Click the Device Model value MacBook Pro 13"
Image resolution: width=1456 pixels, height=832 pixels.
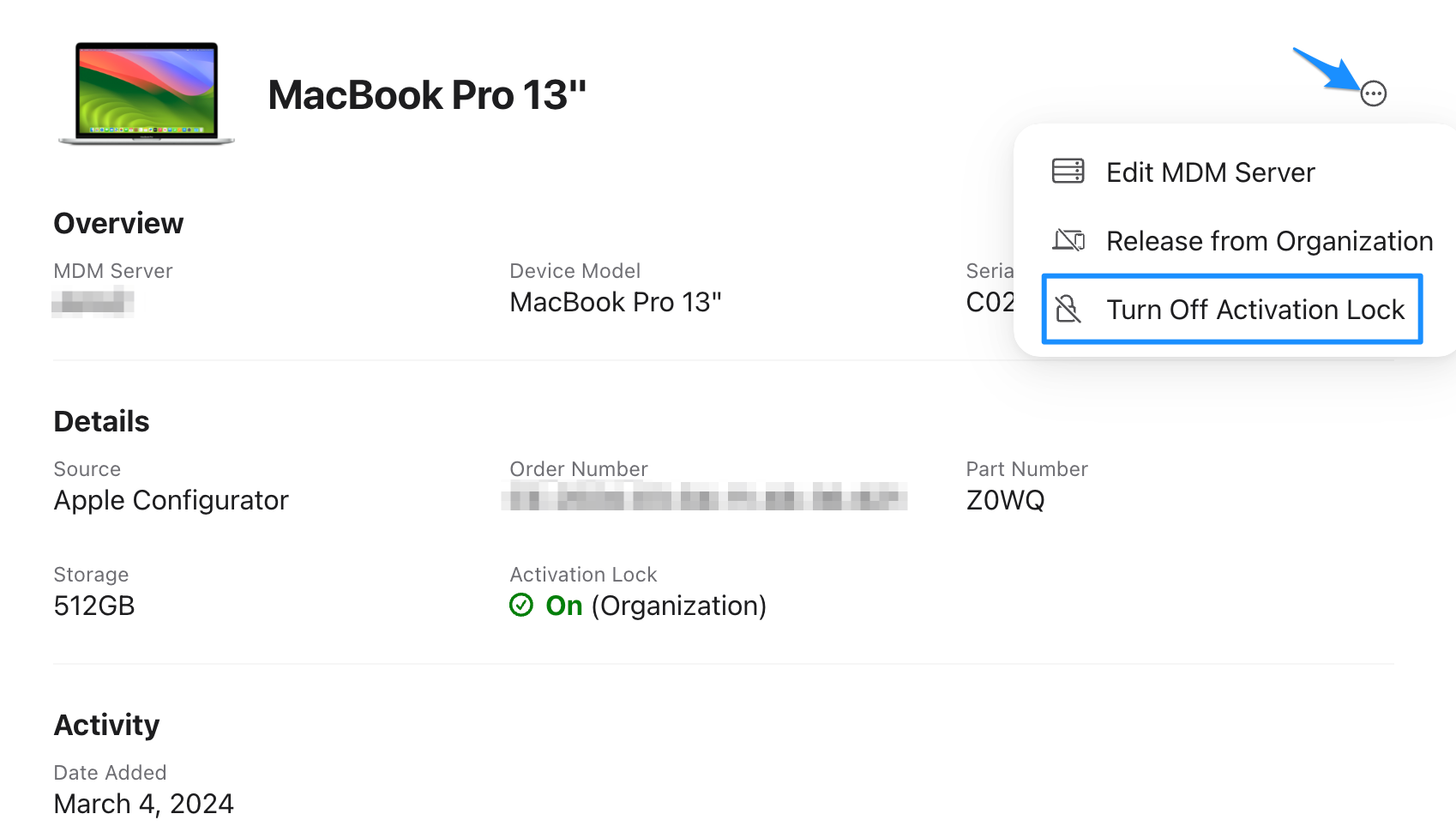[615, 303]
